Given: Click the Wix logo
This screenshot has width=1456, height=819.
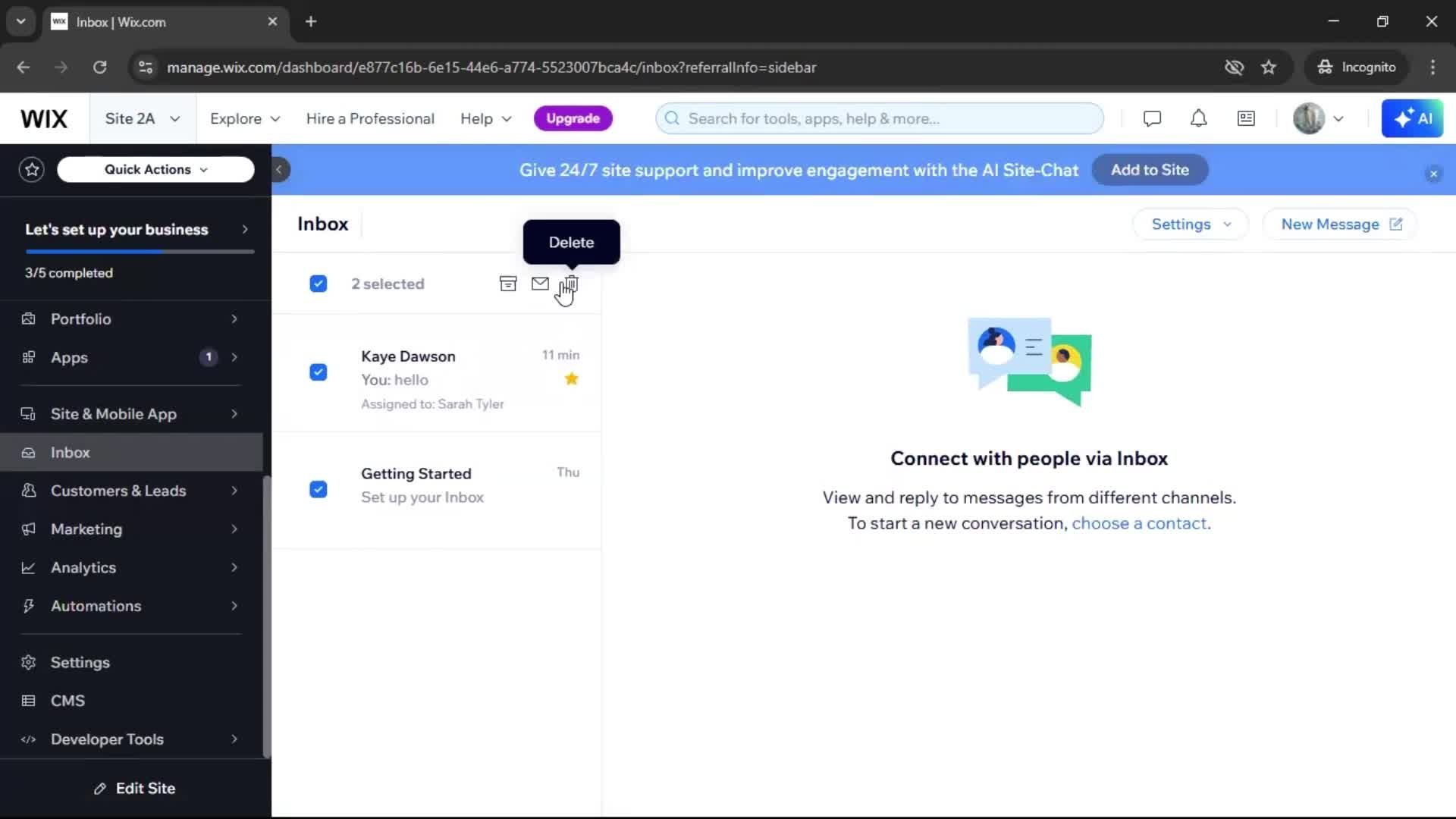Looking at the screenshot, I should pyautogui.click(x=44, y=118).
